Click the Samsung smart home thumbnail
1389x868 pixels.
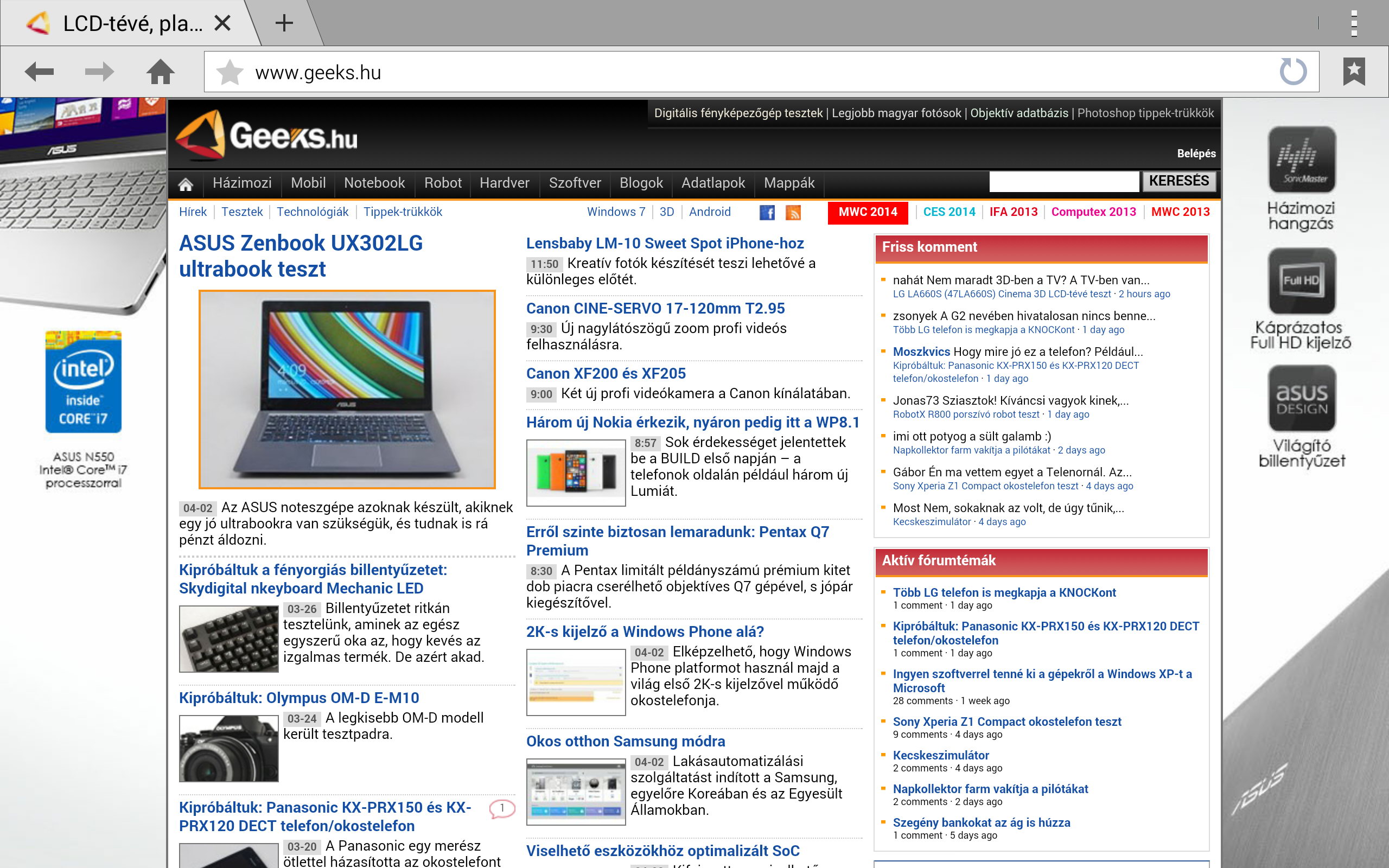click(x=576, y=792)
